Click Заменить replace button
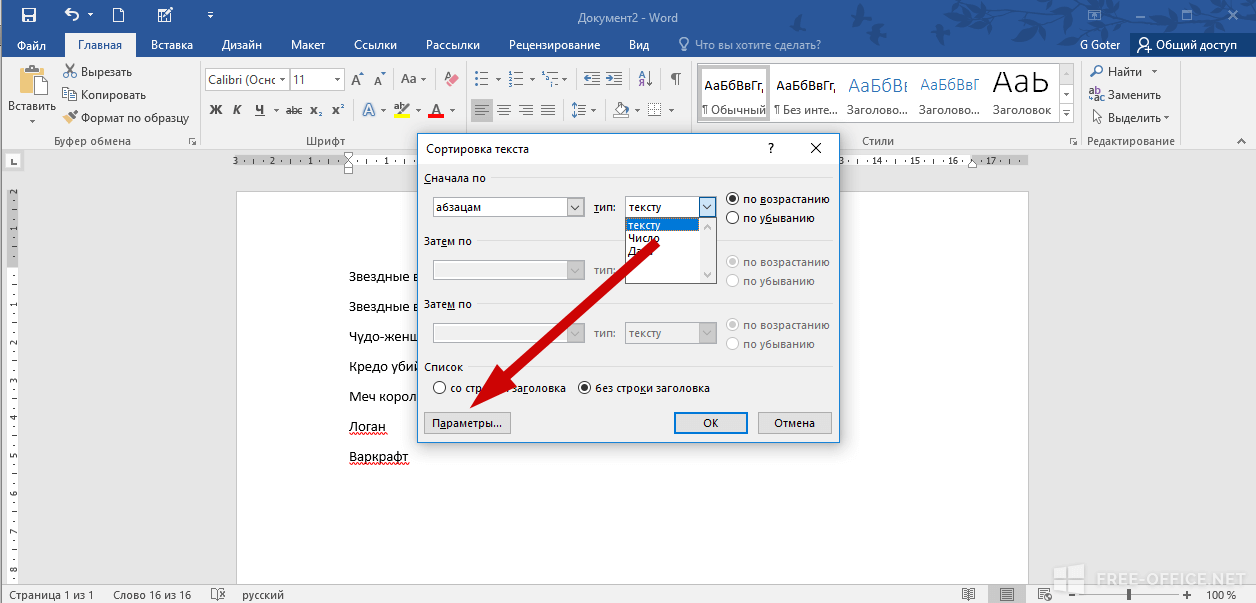1256x603 pixels. [1126, 95]
